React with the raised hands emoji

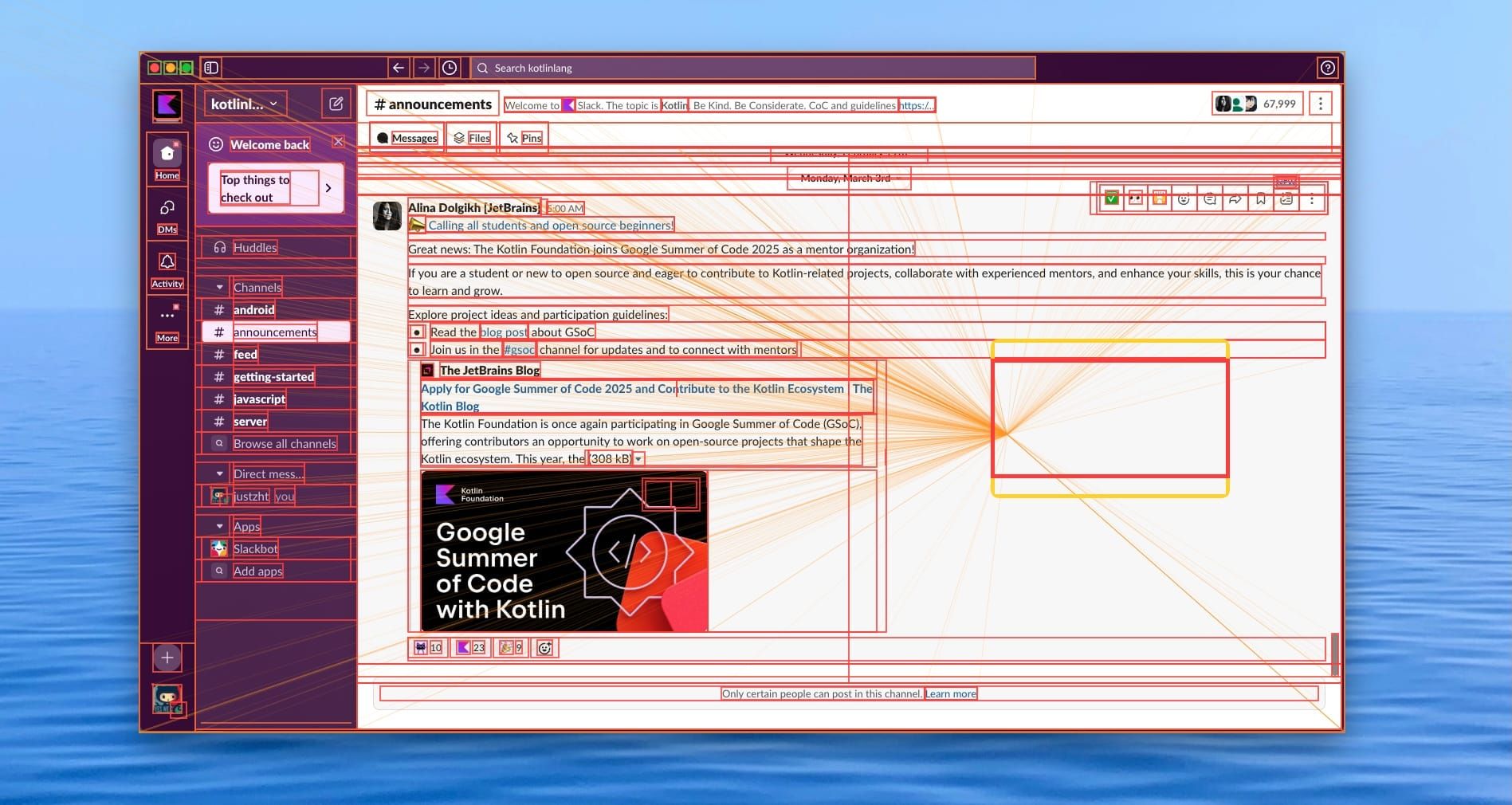1160,199
